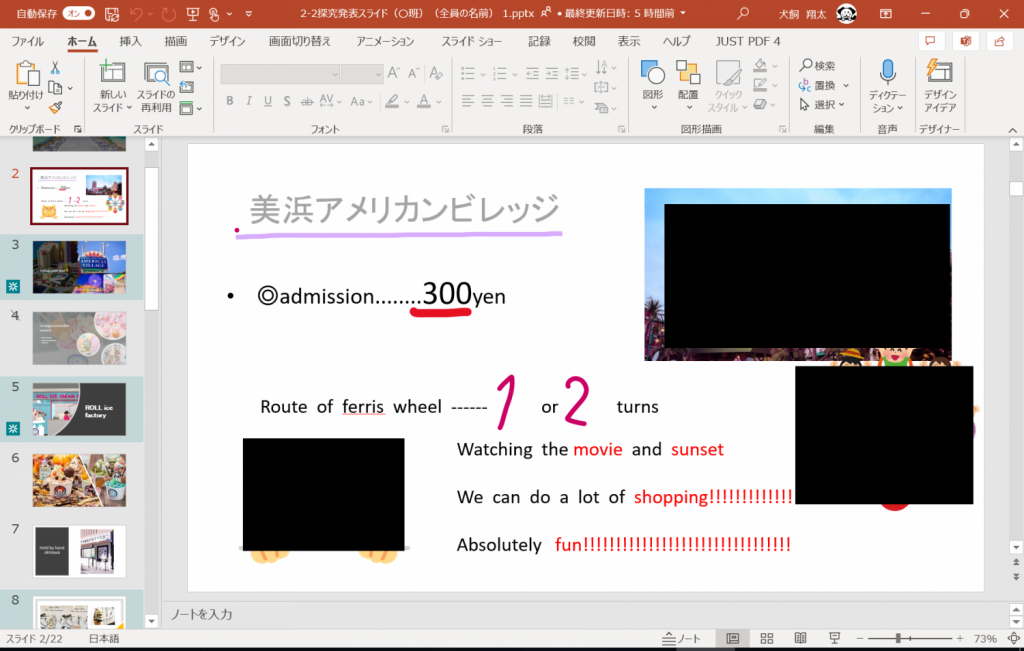Switch to the Animations (アニメーション) tab
Screen dimensions: 1024x651
click(385, 41)
